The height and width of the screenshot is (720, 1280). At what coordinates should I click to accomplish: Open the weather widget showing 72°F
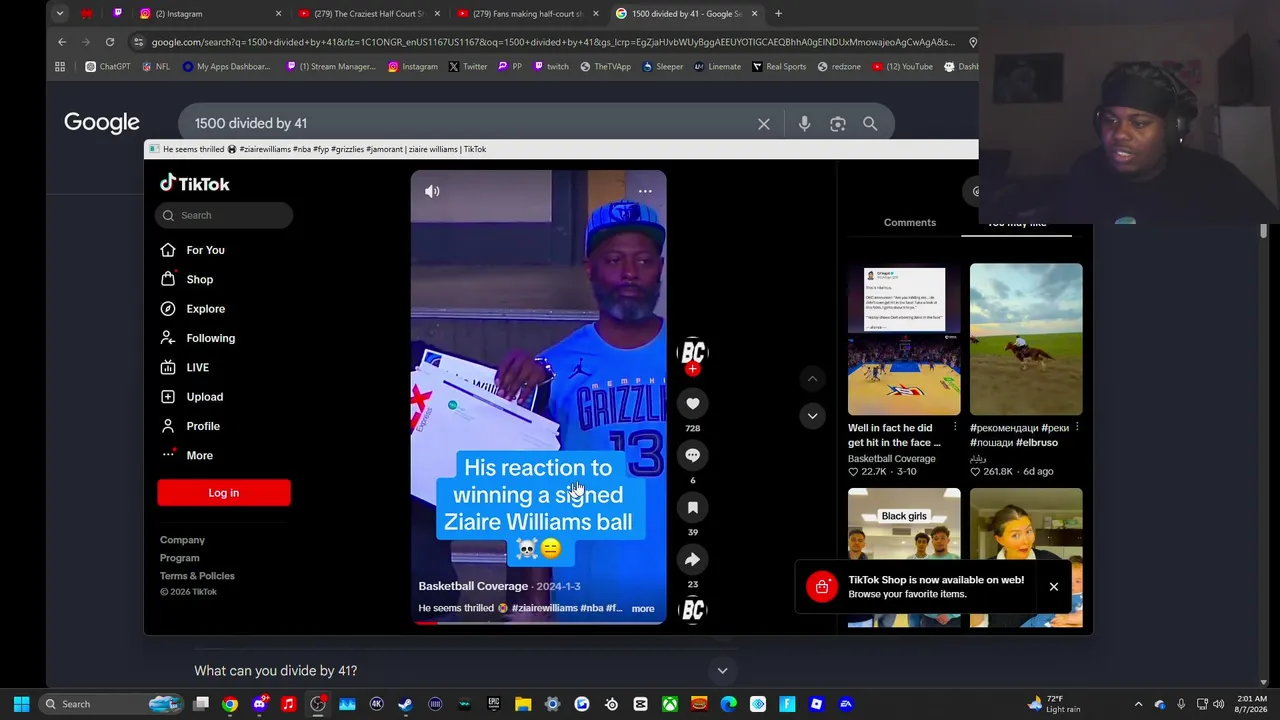pos(1053,704)
